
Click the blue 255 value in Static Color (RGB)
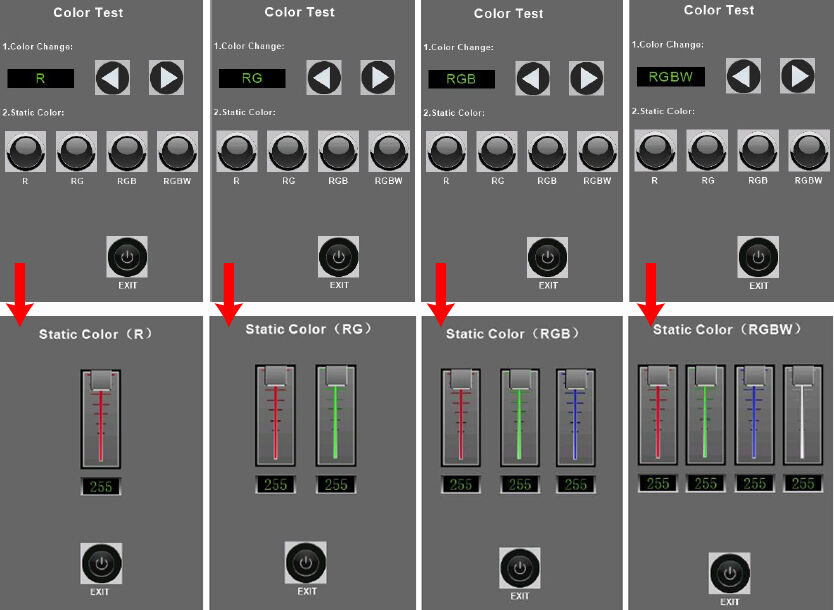click(576, 484)
